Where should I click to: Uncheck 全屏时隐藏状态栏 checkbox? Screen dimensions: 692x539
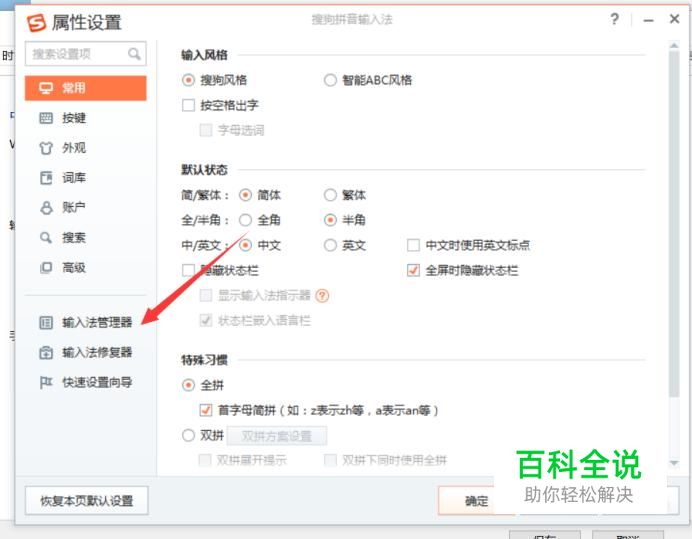pyautogui.click(x=413, y=270)
